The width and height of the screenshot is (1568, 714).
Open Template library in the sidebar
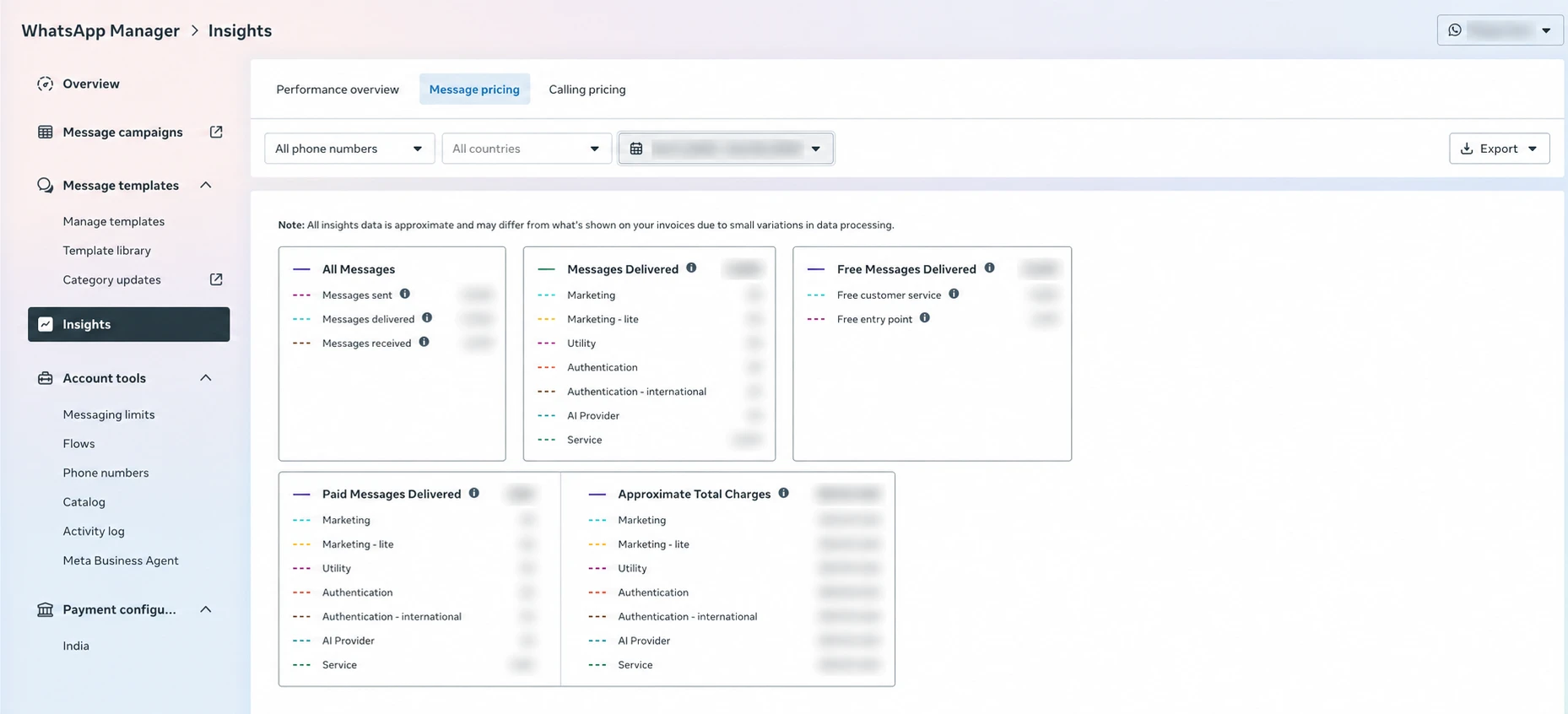click(x=107, y=251)
